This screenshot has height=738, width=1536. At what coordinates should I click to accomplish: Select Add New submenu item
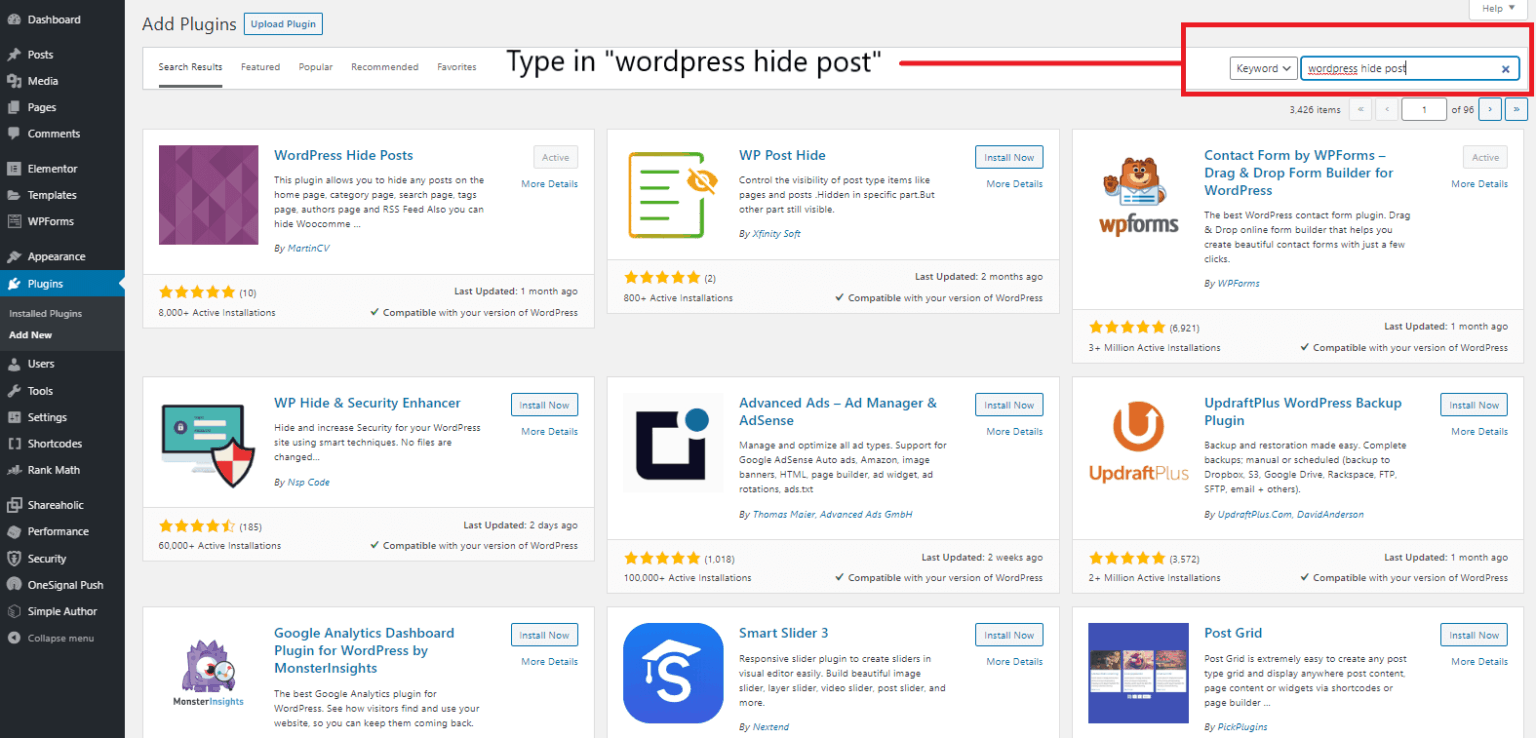tap(31, 335)
